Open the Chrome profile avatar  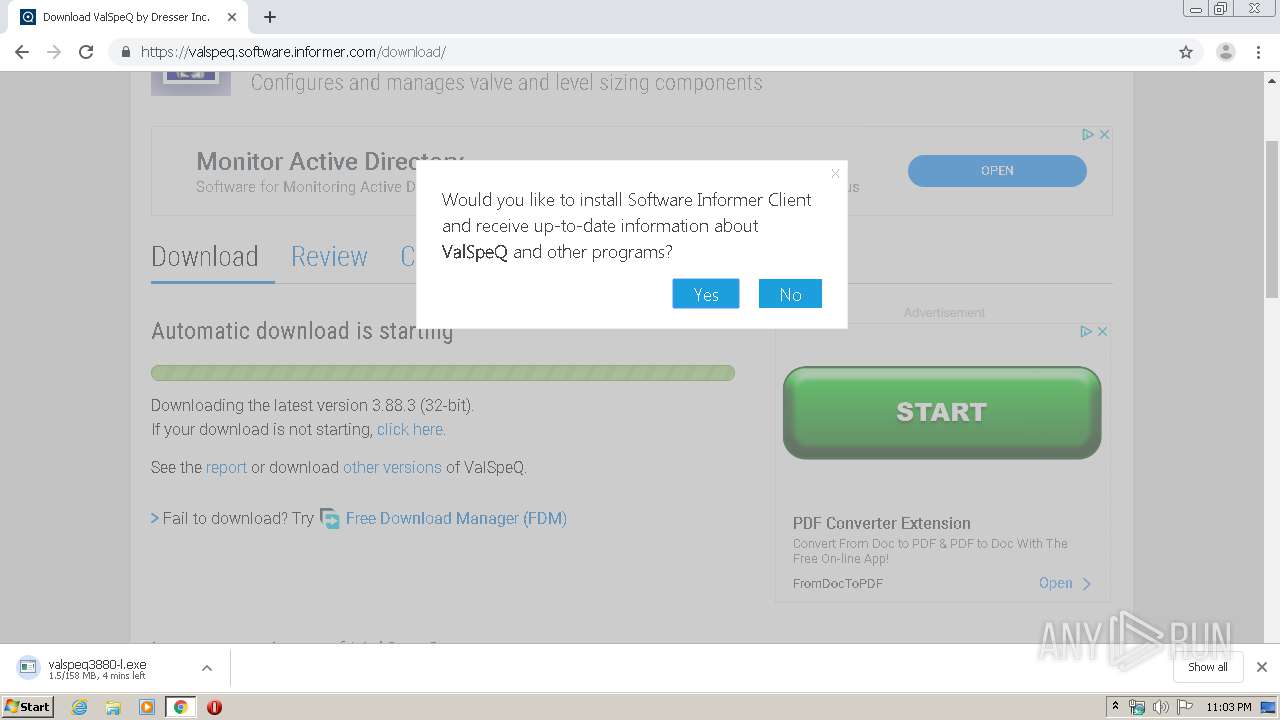[x=1226, y=52]
